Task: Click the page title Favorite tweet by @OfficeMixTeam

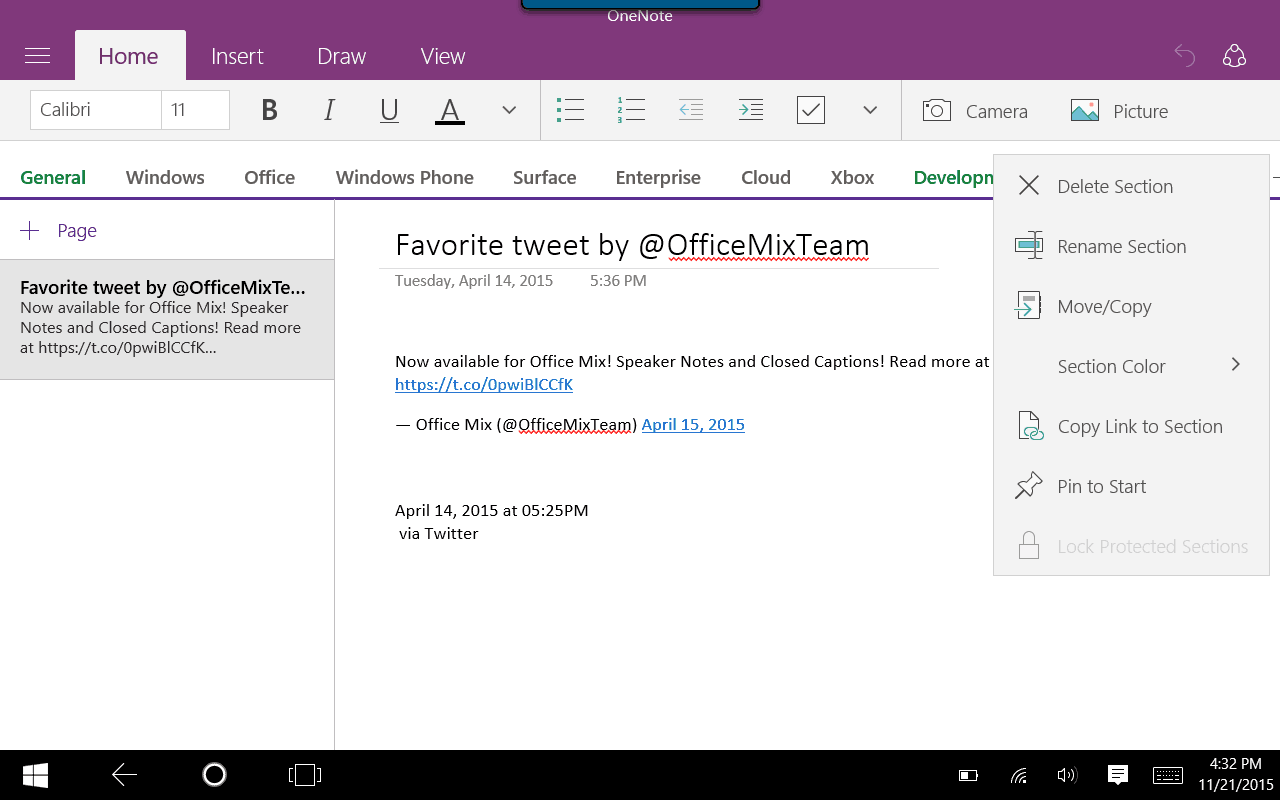Action: click(632, 245)
